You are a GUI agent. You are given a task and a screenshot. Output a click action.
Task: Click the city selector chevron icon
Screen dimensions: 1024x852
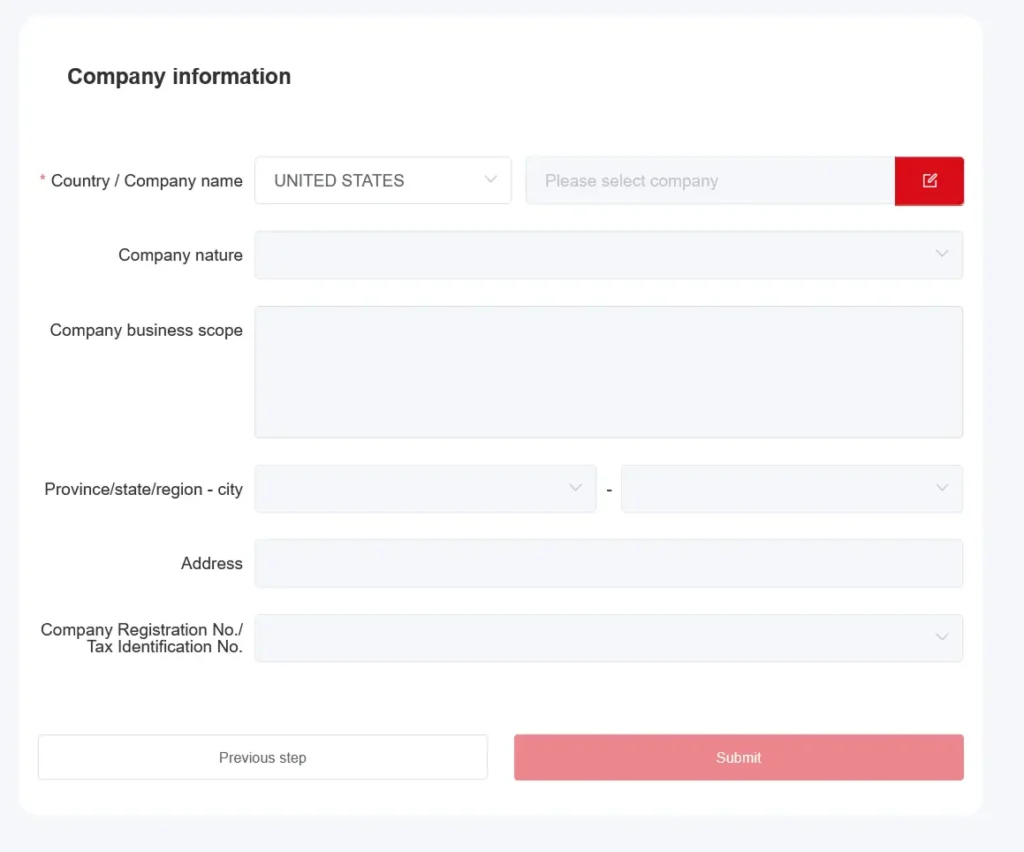941,488
